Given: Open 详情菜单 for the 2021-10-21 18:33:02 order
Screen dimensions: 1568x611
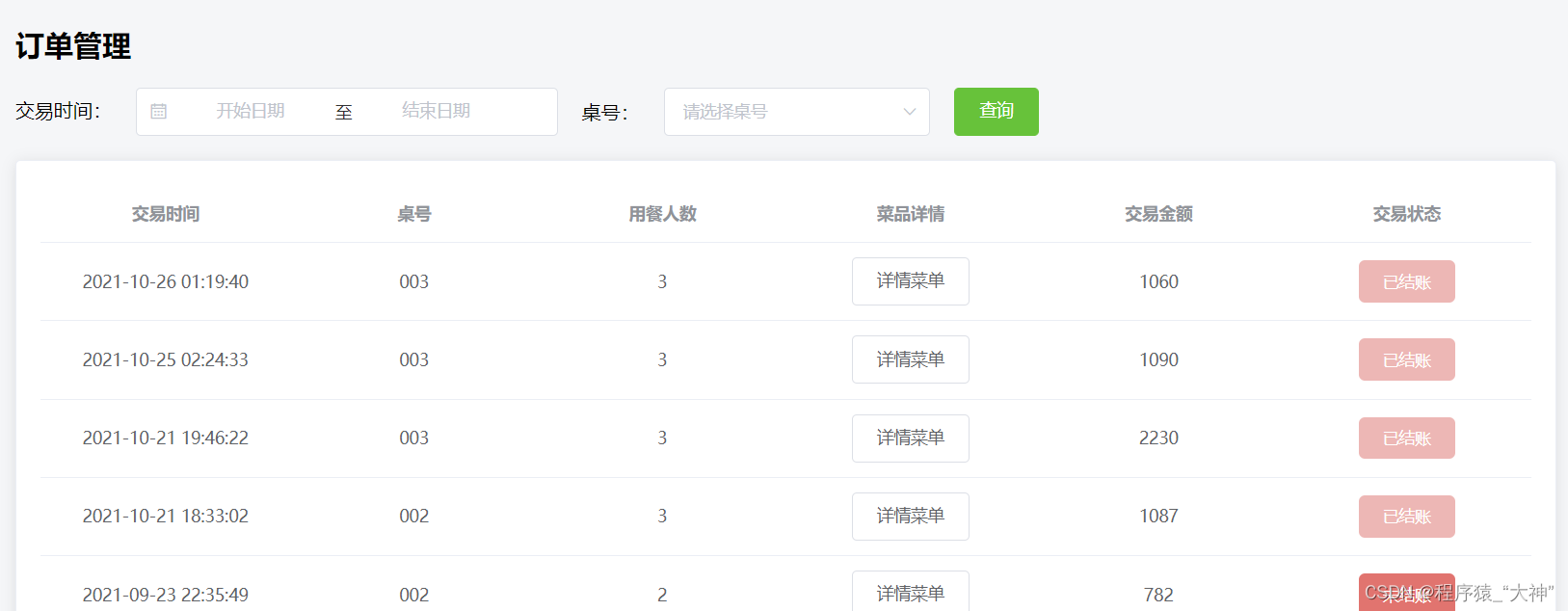Looking at the screenshot, I should click(910, 516).
